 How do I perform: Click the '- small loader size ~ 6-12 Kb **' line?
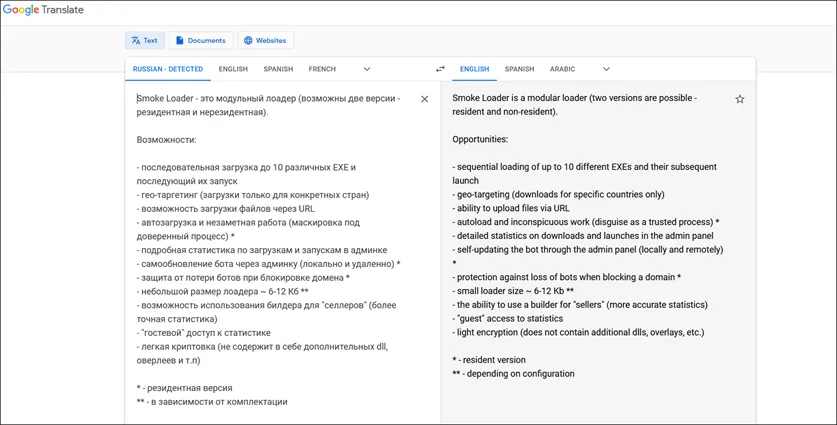pyautogui.click(x=513, y=291)
